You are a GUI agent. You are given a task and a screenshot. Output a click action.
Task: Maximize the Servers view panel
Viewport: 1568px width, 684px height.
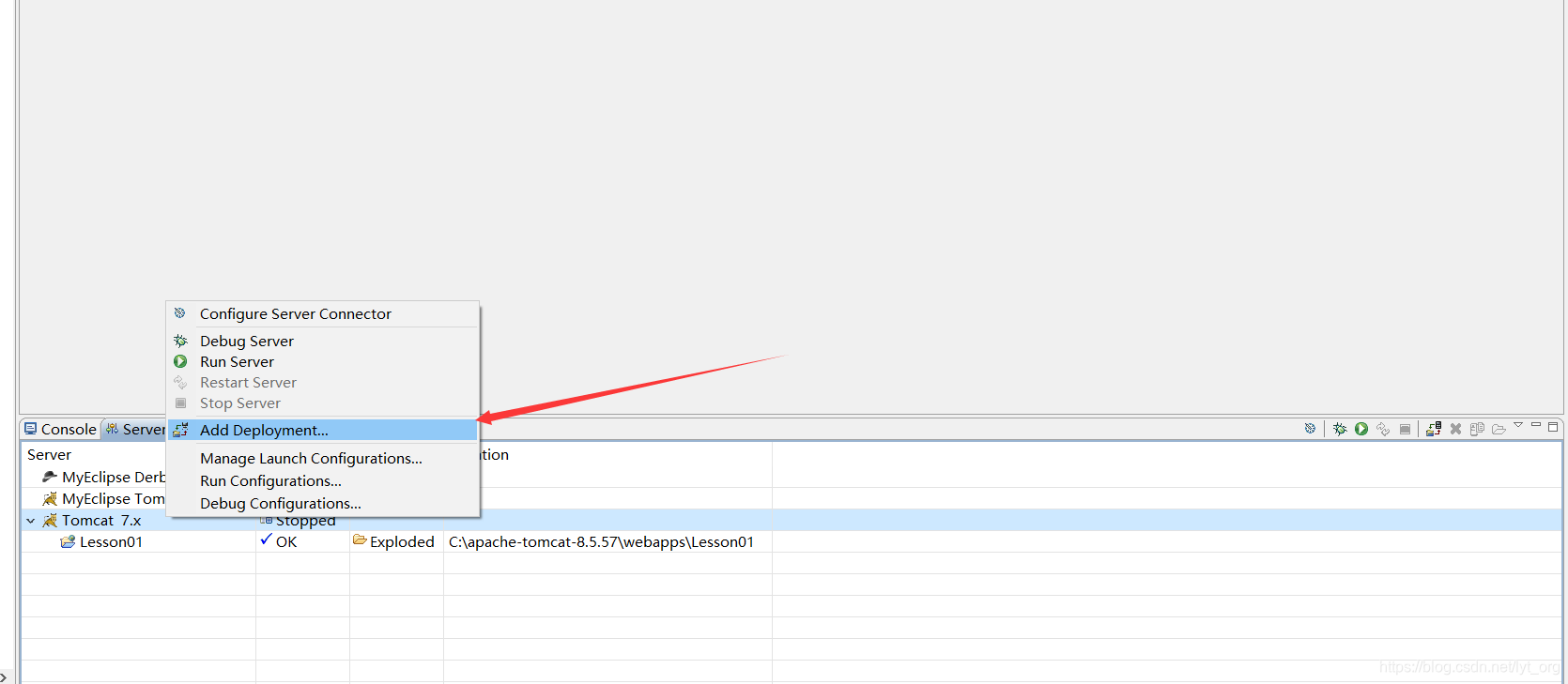1553,426
